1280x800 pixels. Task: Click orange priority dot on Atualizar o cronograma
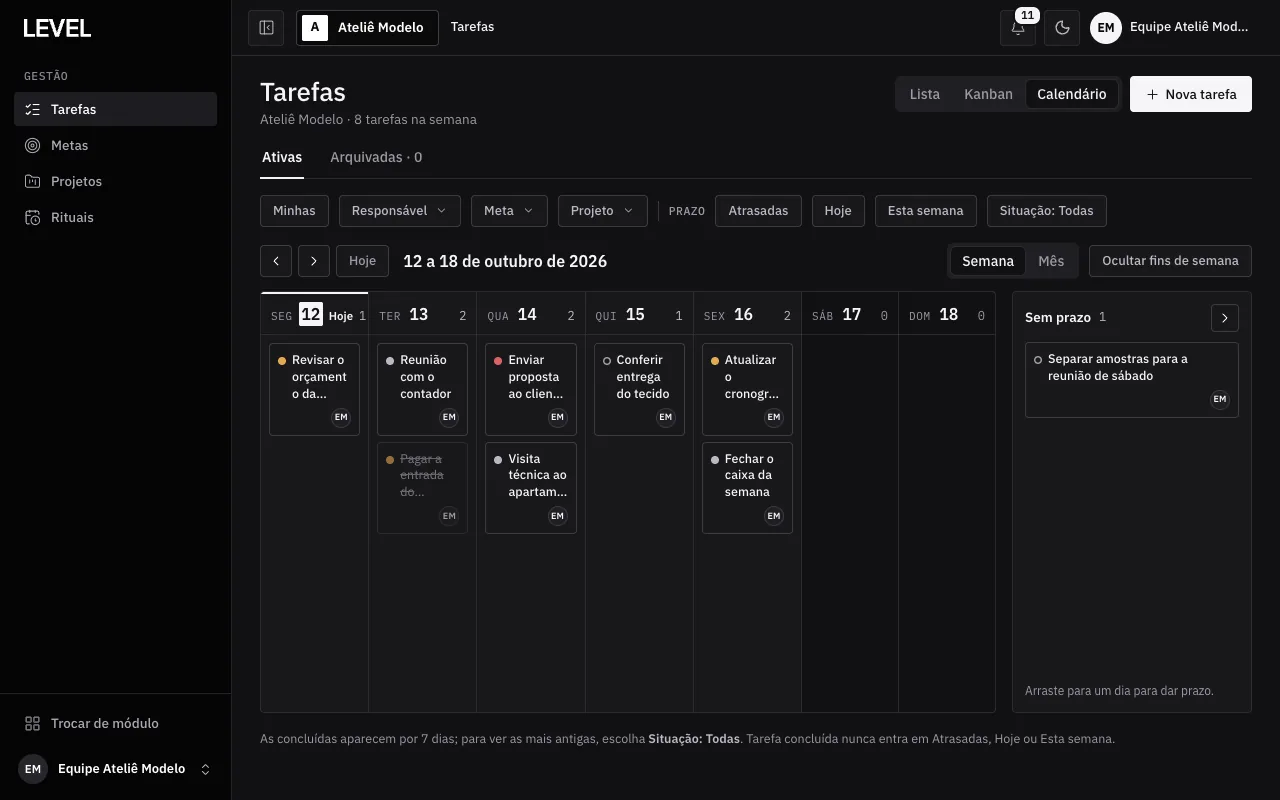click(715, 361)
